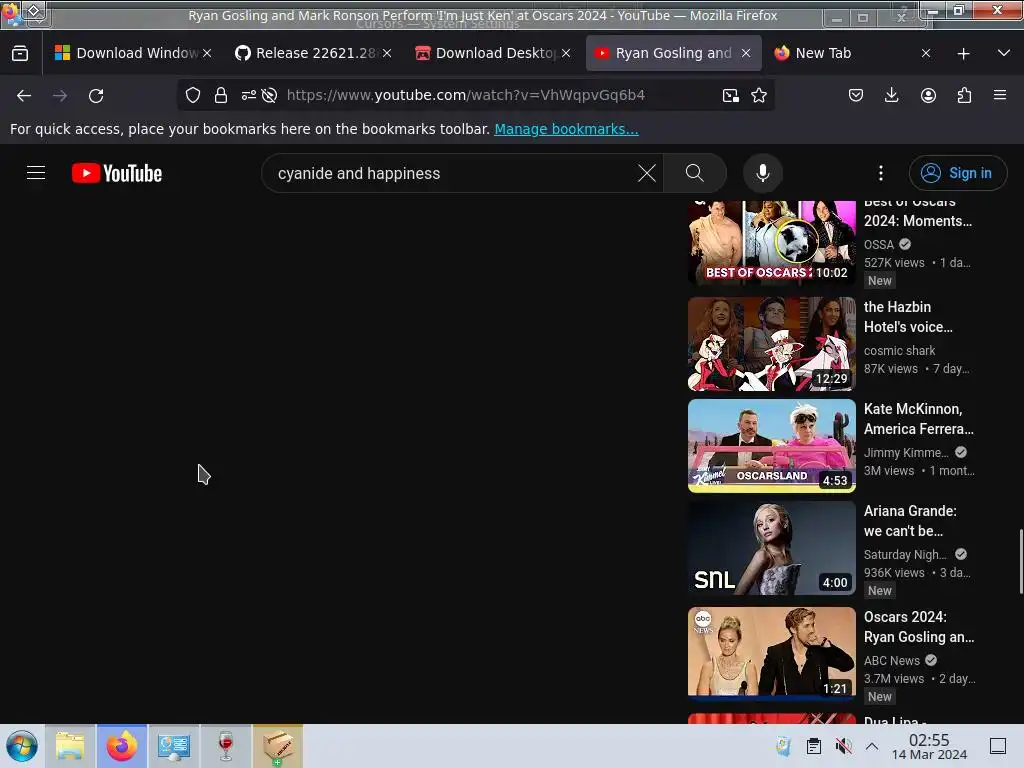Open the Windows-style Start menu orb
Screen dimensions: 1024x768
click(22, 746)
